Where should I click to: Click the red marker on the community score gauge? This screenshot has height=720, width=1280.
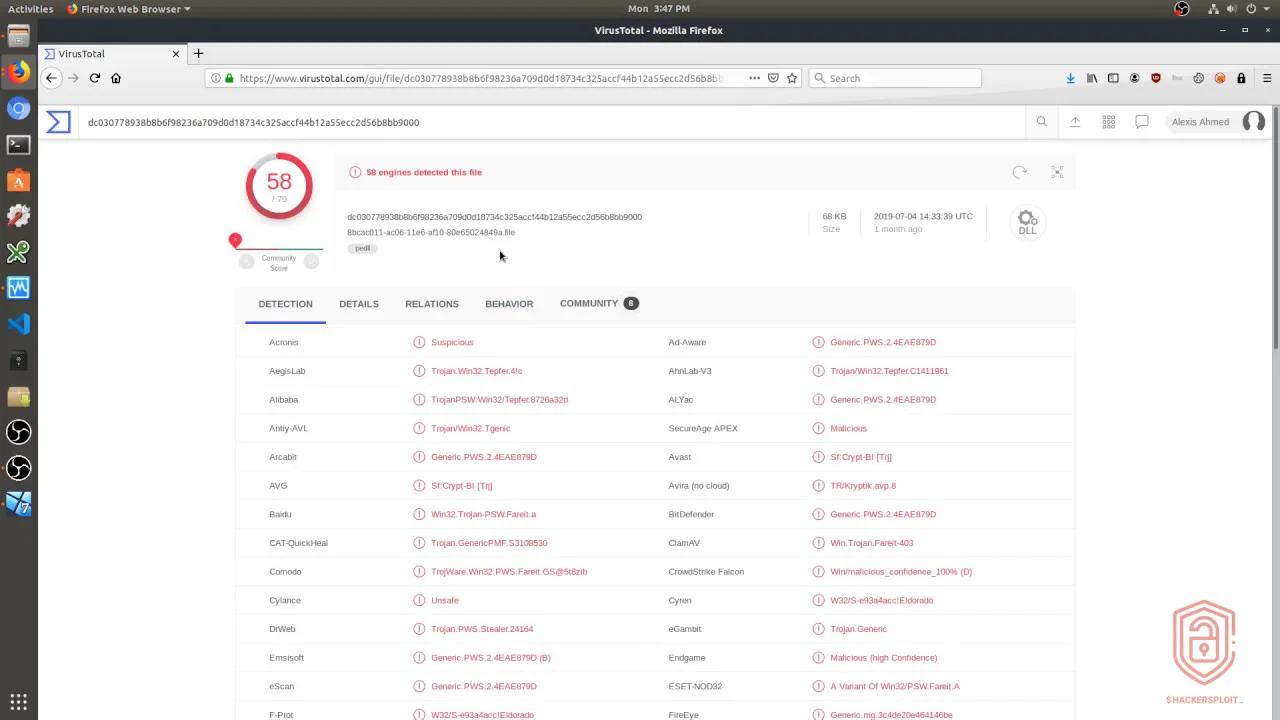tap(235, 240)
